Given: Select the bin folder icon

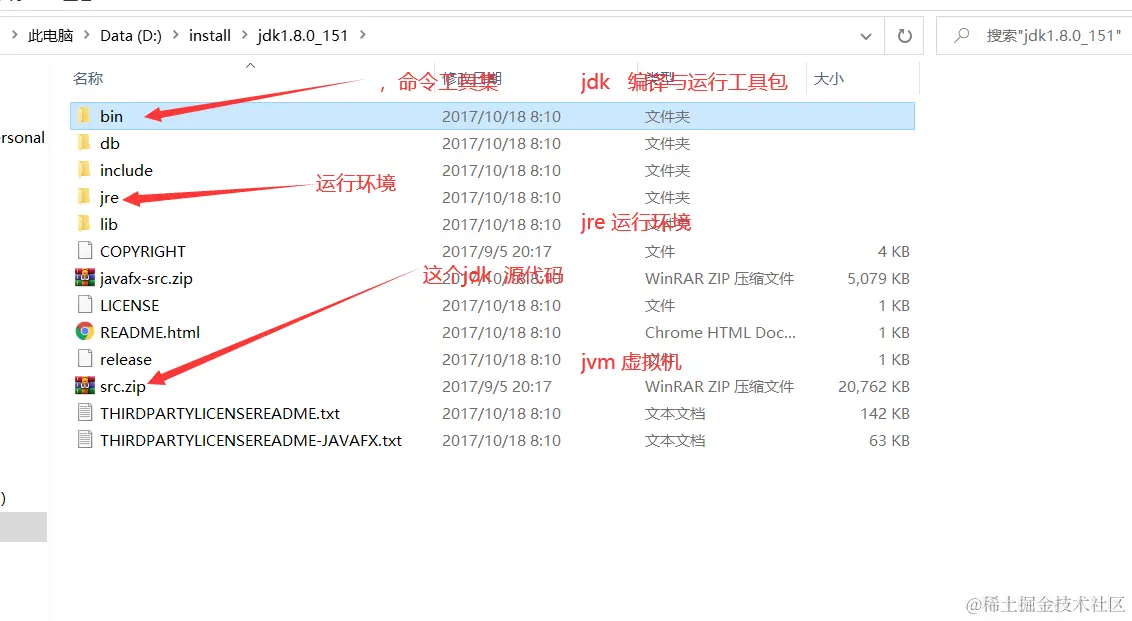Looking at the screenshot, I should tap(84, 116).
